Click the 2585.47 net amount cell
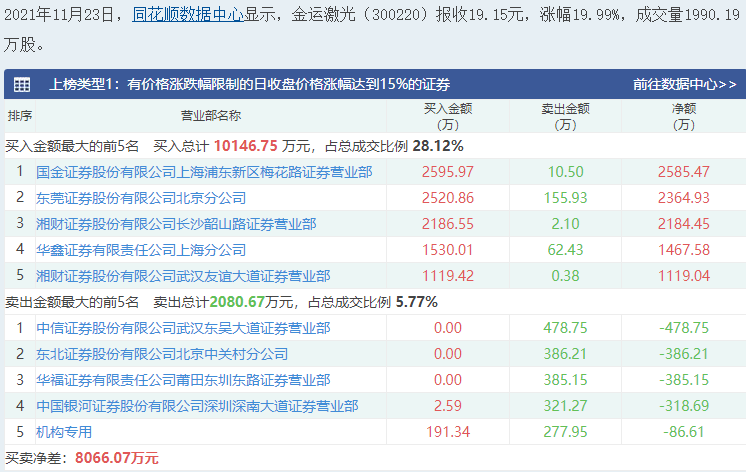Screen dimensions: 746x472 pyautogui.click(x=684, y=172)
